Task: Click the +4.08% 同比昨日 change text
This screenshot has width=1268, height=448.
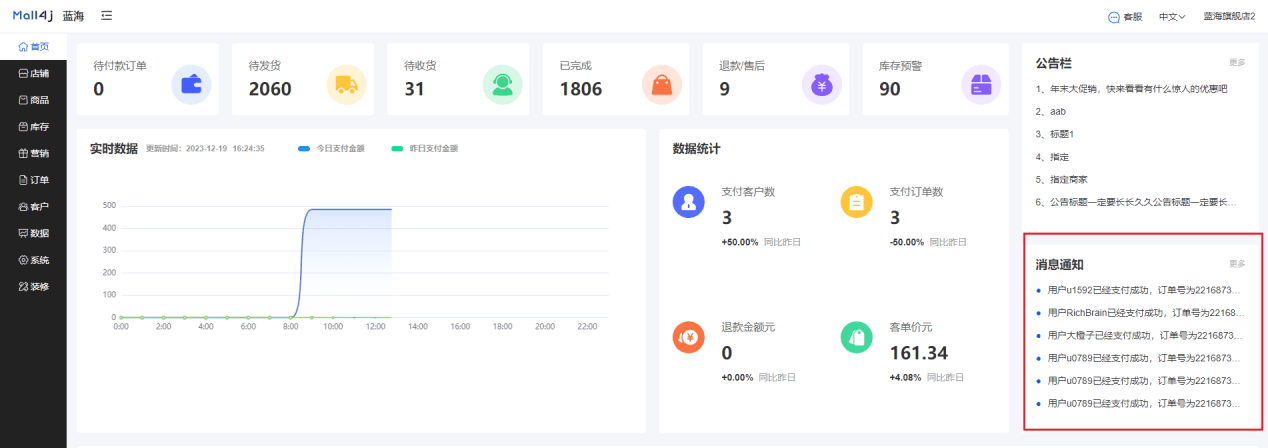Action: (926, 378)
